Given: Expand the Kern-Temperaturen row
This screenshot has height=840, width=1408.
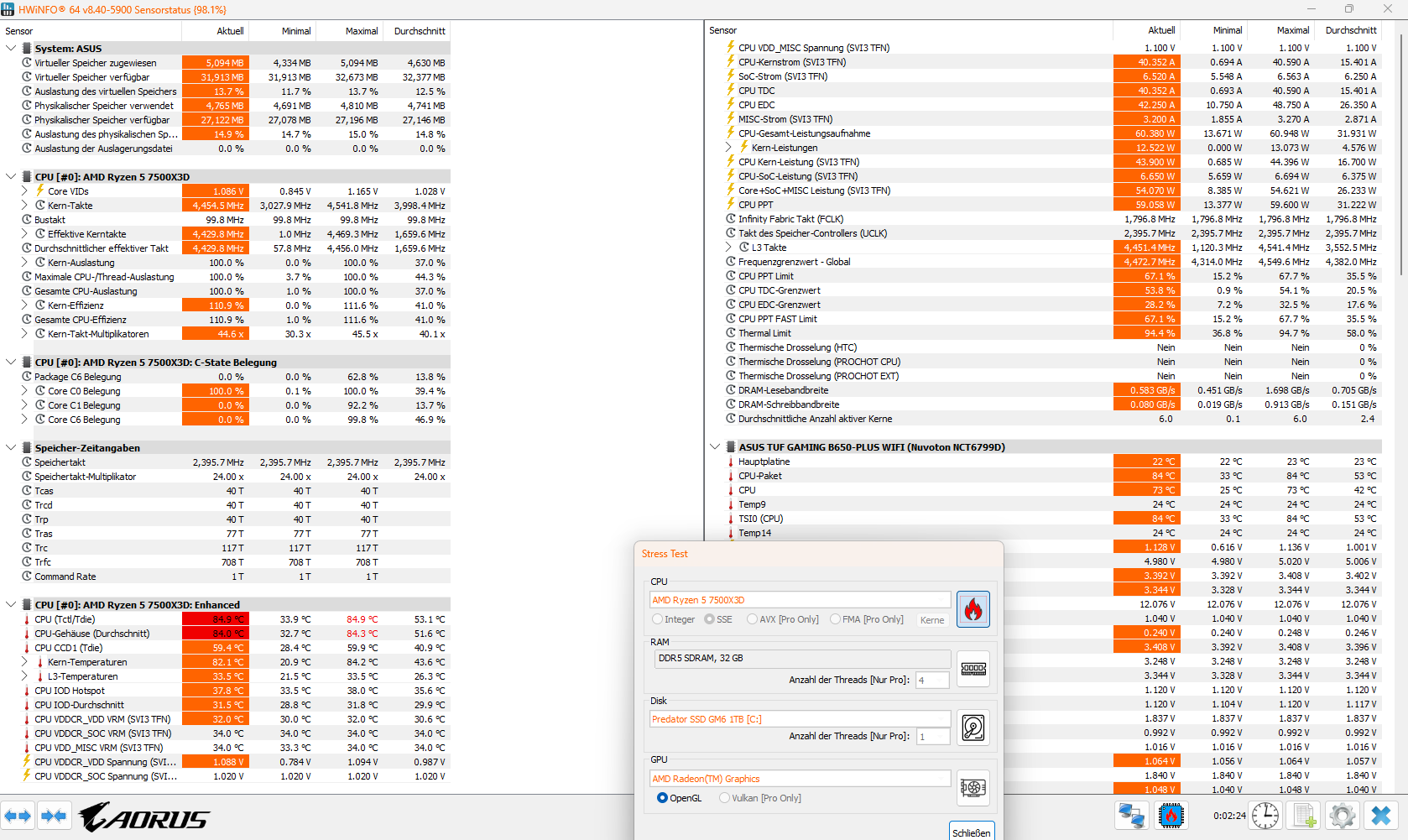Looking at the screenshot, I should click(x=25, y=662).
